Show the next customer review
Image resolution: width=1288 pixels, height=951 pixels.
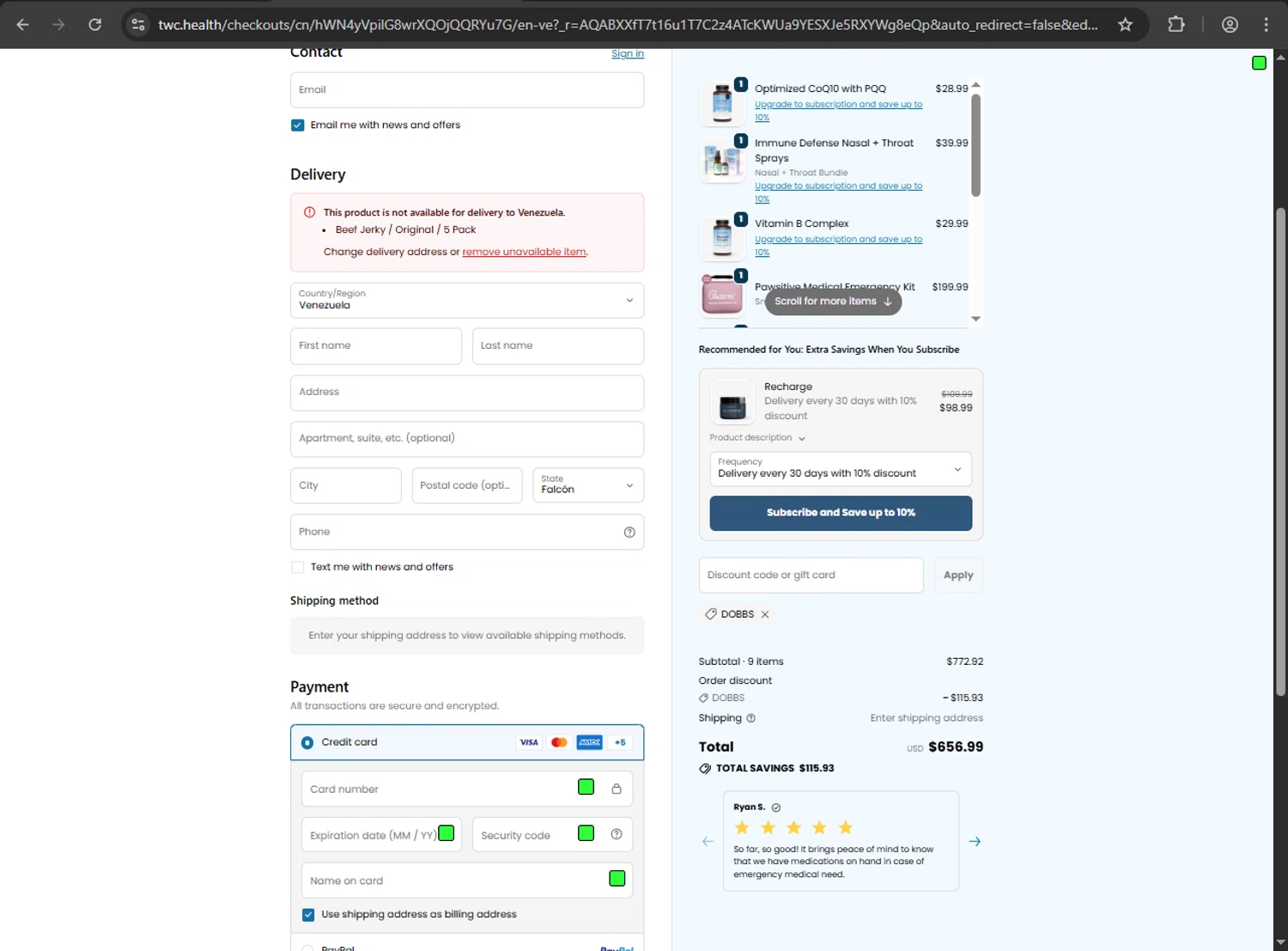click(x=975, y=841)
